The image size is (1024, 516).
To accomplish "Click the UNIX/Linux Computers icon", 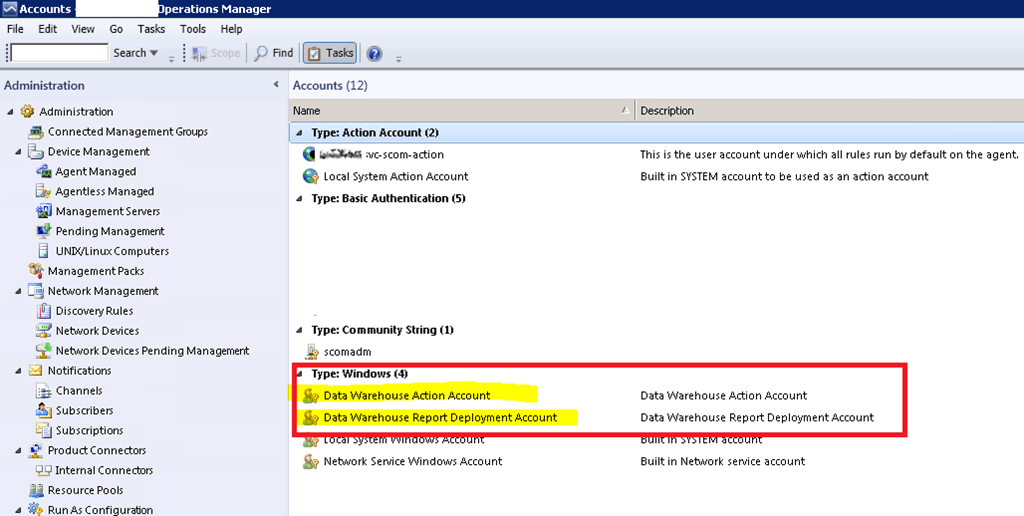I will tap(44, 251).
